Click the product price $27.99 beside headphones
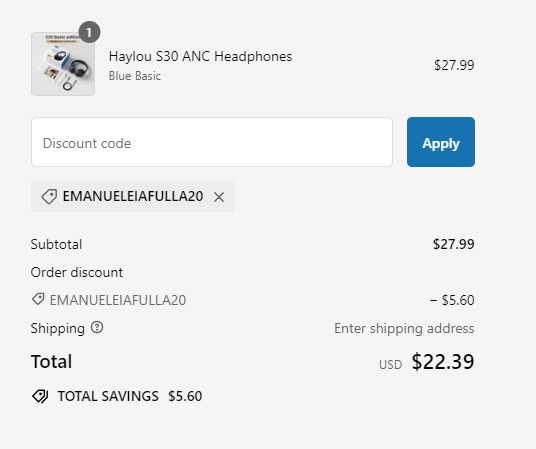 click(x=454, y=65)
